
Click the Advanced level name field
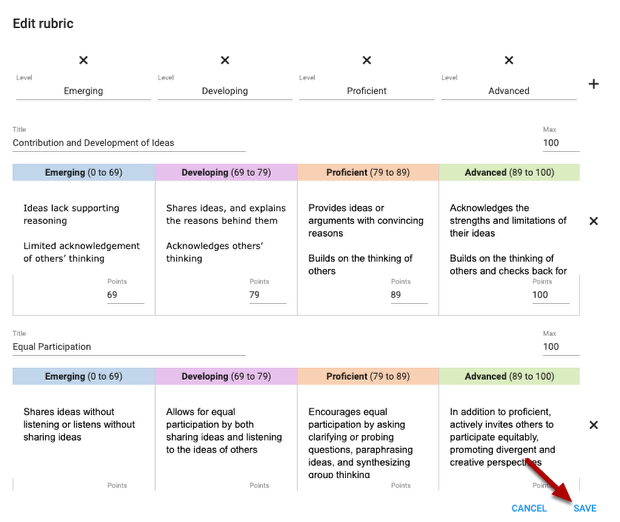(x=509, y=91)
